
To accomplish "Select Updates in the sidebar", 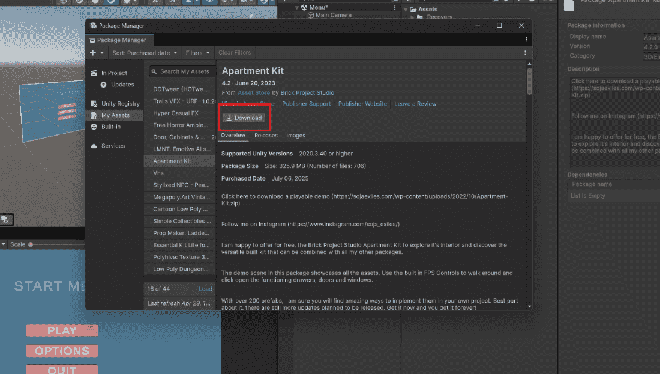I will (122, 85).
